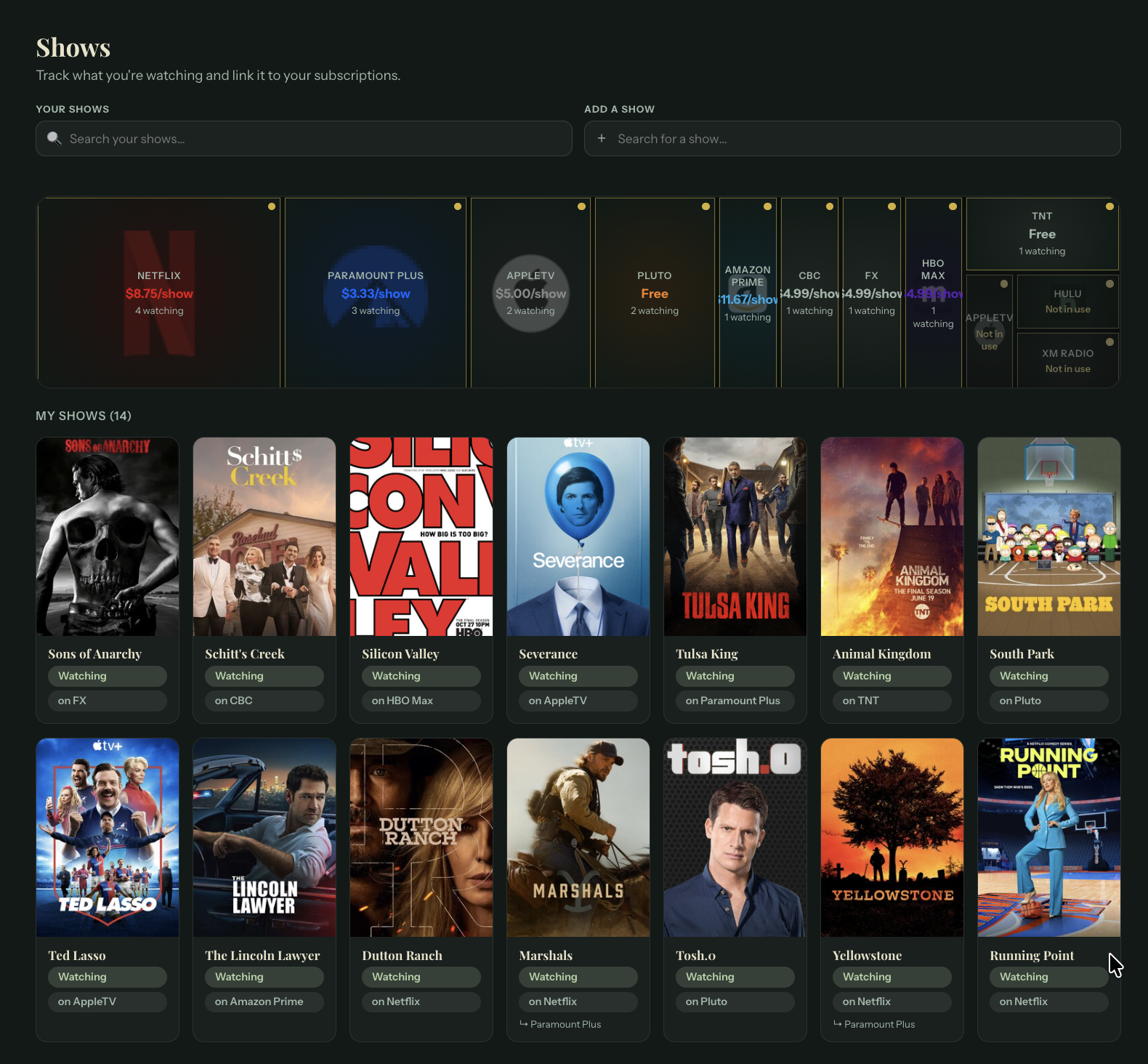
Task: Select the Paramount Plus subscription tile
Action: [x=376, y=293]
